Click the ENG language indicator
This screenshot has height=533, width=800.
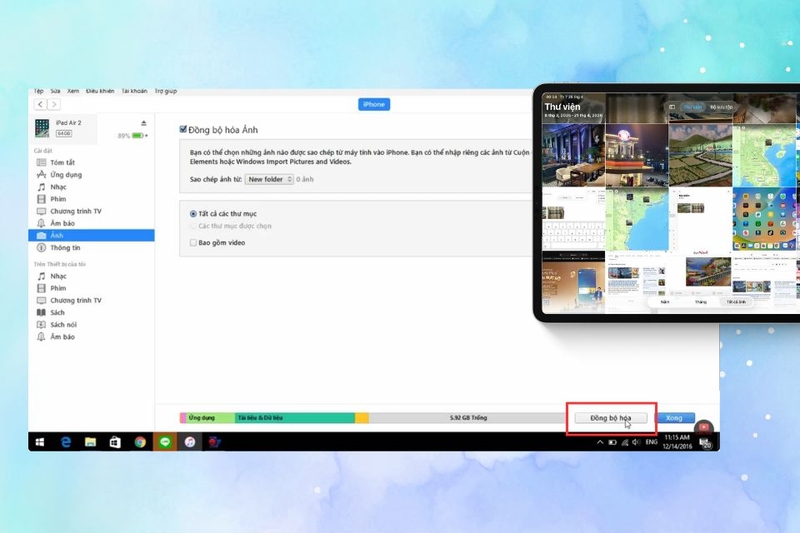point(652,442)
